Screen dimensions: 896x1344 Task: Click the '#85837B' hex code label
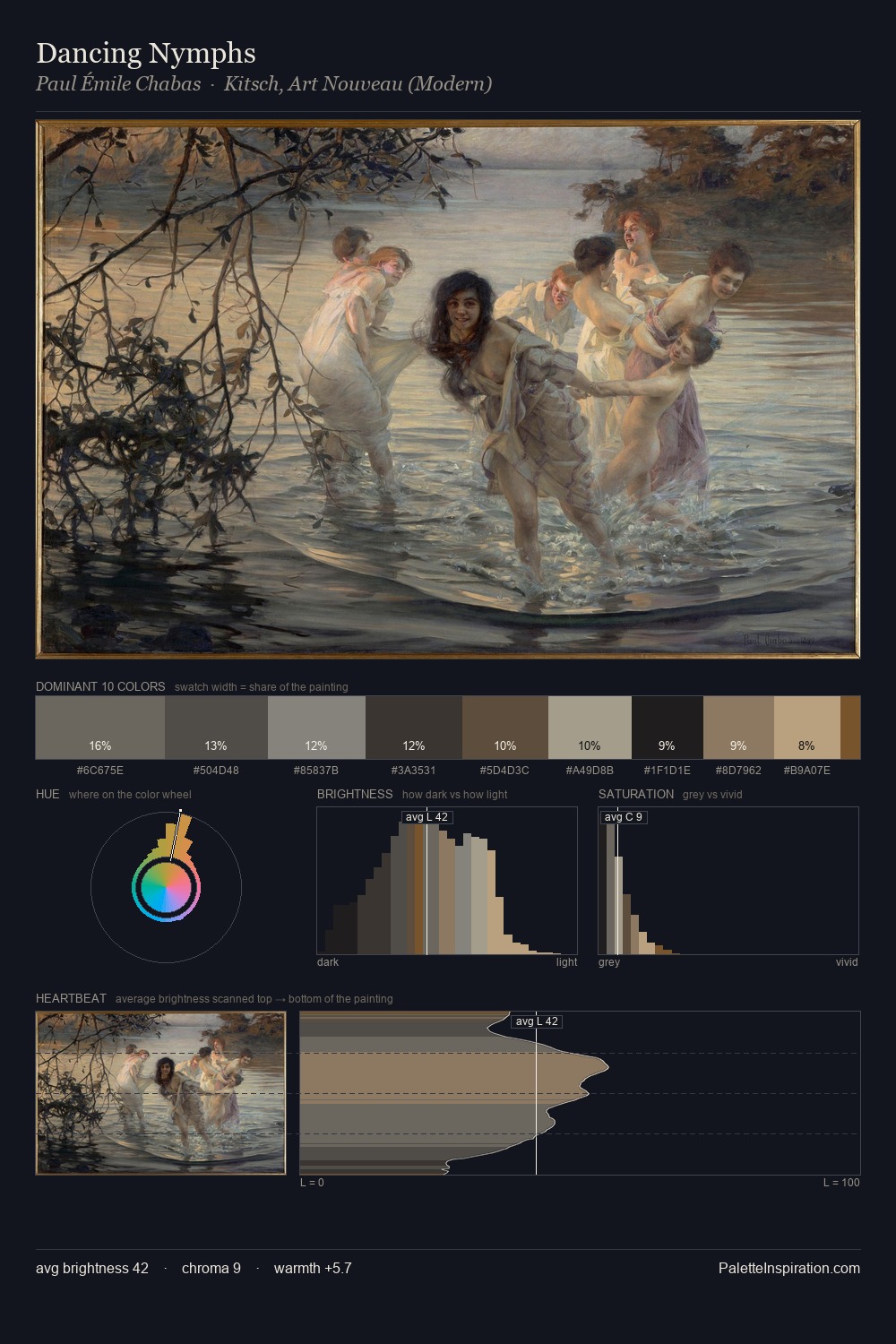click(316, 771)
